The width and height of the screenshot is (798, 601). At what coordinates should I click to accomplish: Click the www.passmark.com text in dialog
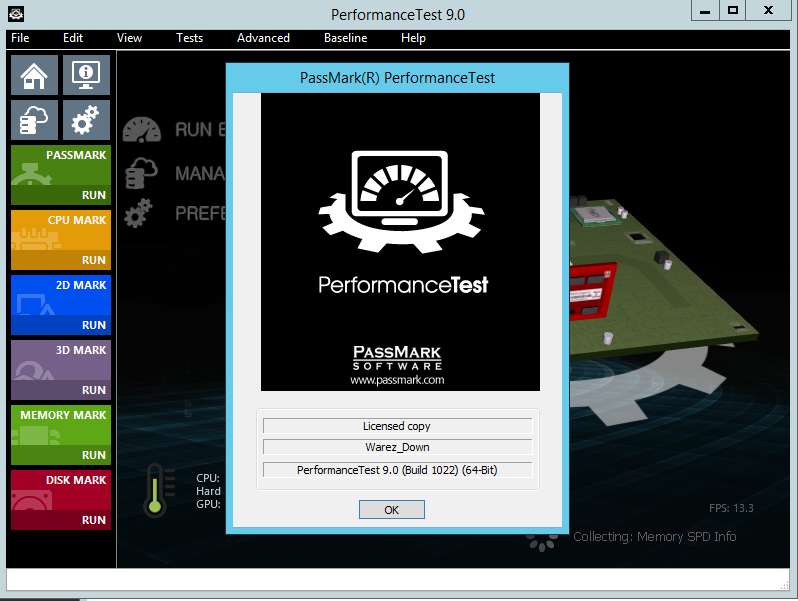(397, 380)
